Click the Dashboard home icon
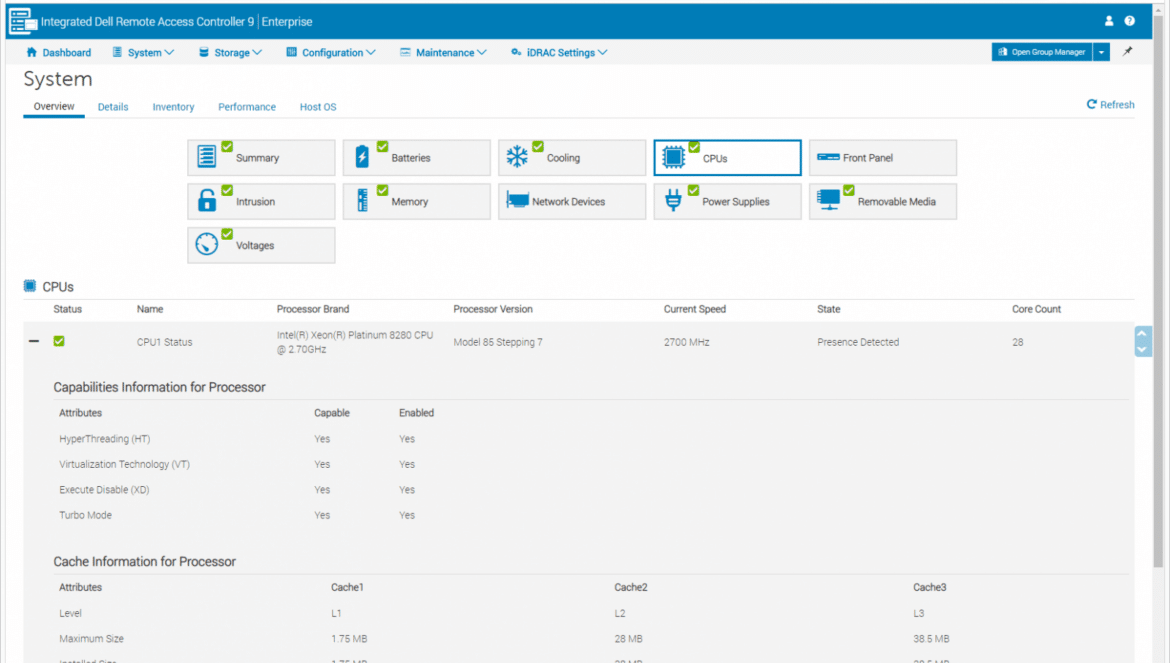The width and height of the screenshot is (1170, 663). tap(31, 52)
